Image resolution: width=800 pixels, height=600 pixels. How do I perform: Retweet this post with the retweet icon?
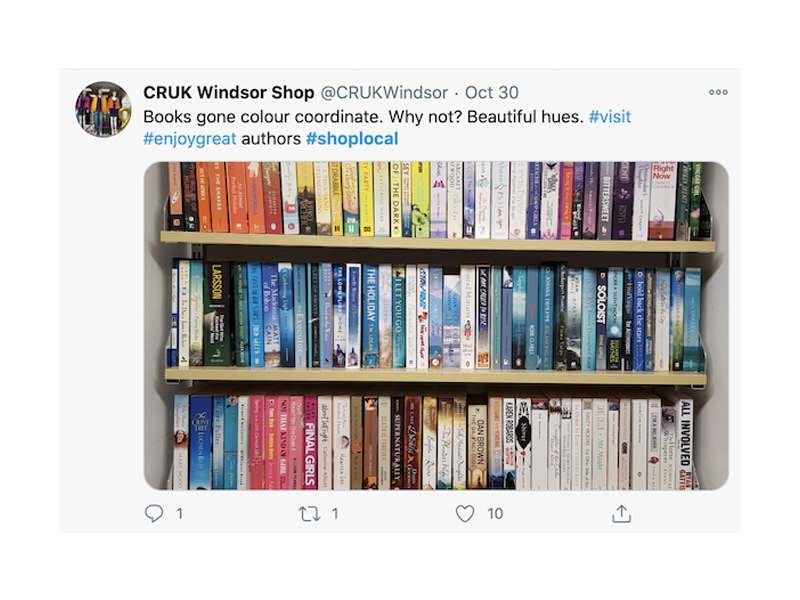[310, 514]
